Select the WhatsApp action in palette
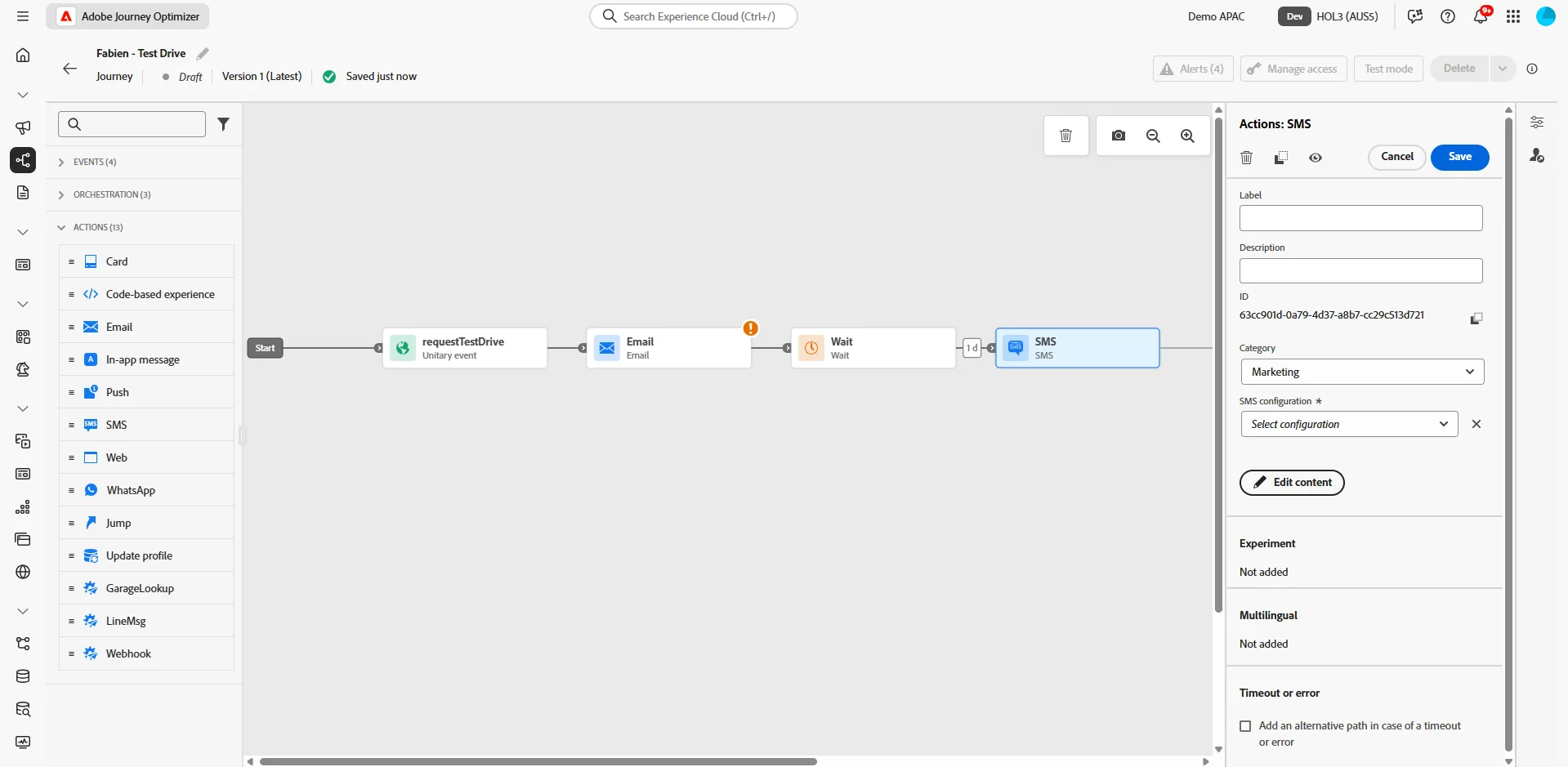Screen dimensions: 1568x767 (147, 490)
